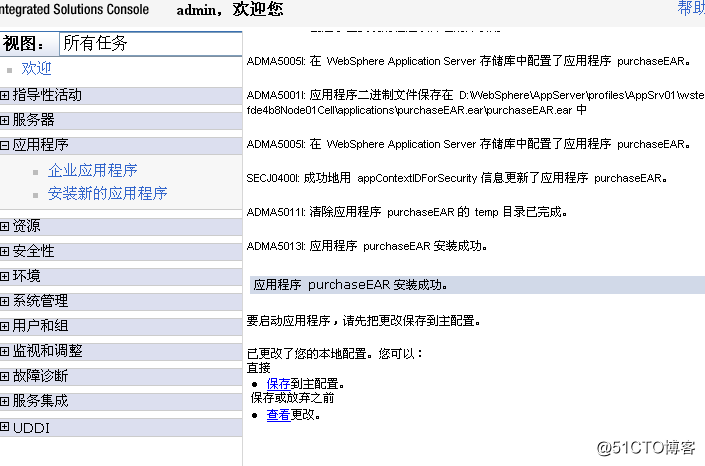This screenshot has width=705, height=466.
Task: Expand the 故障诊断 plus icon
Action: point(4,376)
